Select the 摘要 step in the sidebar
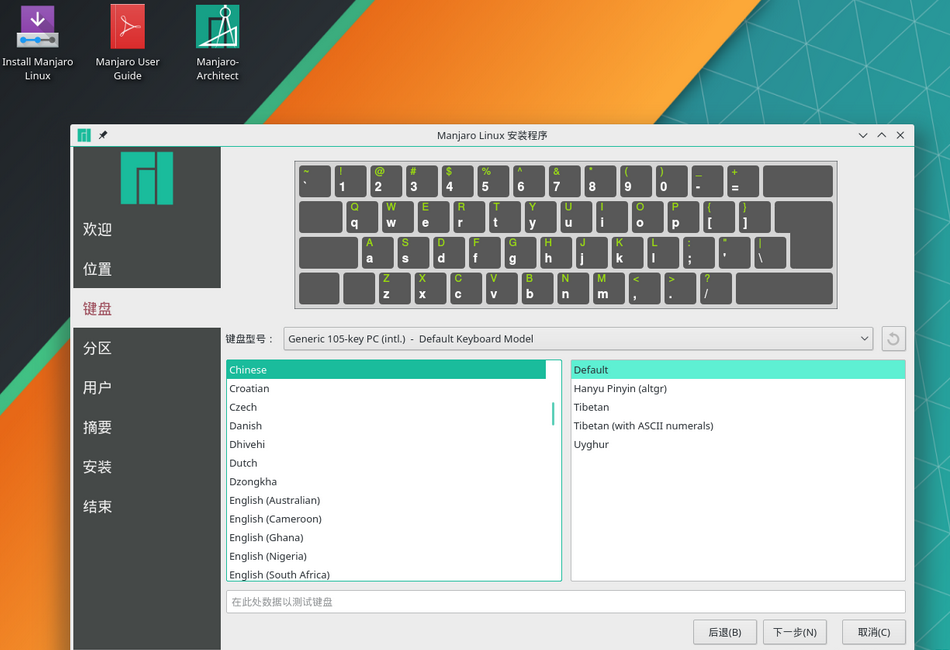The width and height of the screenshot is (950, 650). pos(147,427)
